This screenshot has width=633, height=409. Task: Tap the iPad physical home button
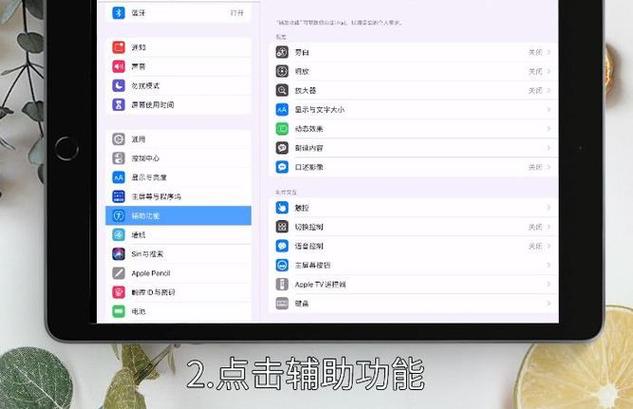coord(67,148)
